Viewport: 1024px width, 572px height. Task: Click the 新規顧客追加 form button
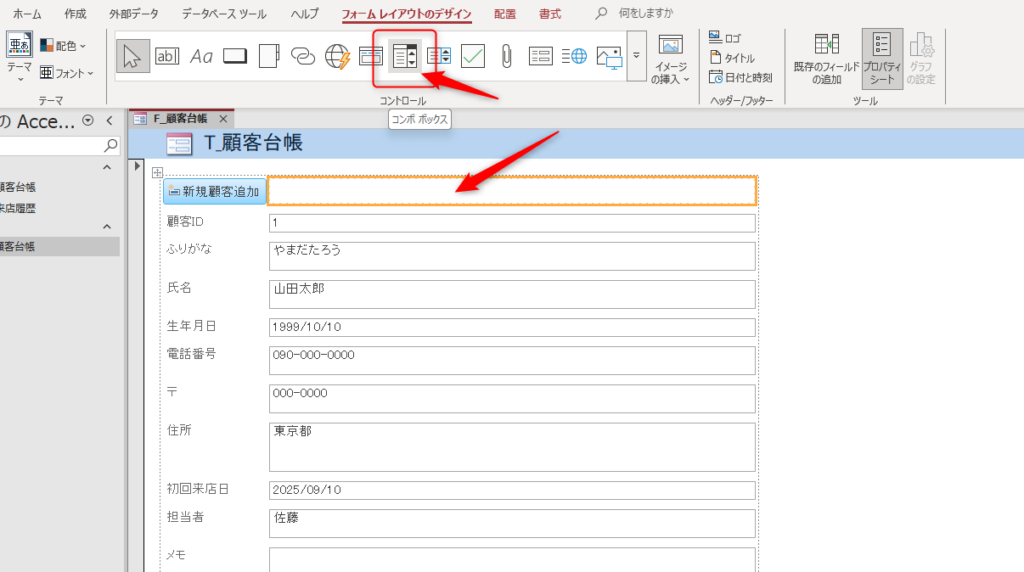(214, 191)
